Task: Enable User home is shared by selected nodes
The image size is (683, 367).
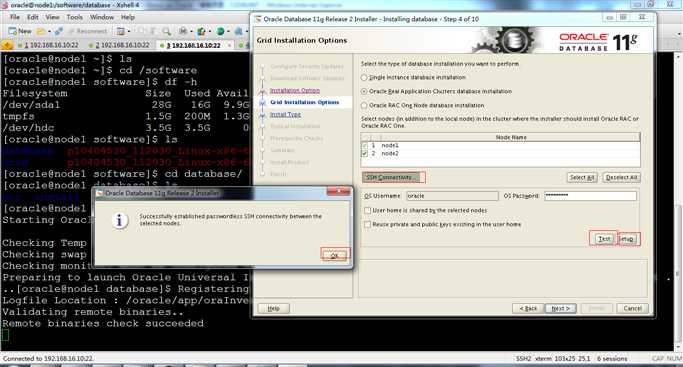Action: [x=368, y=211]
